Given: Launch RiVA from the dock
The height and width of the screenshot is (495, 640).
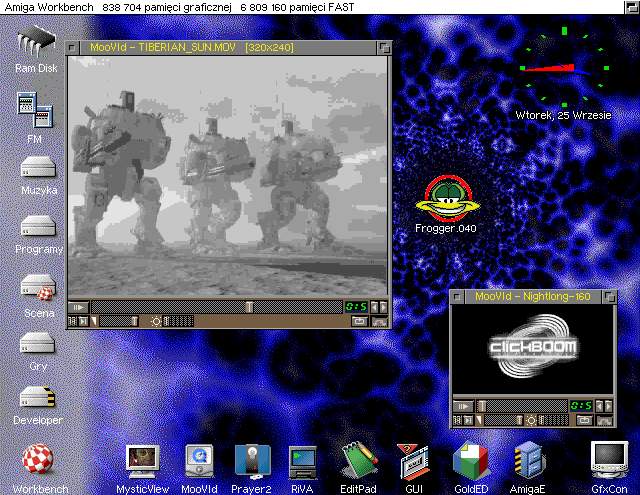Looking at the screenshot, I should tap(302, 462).
